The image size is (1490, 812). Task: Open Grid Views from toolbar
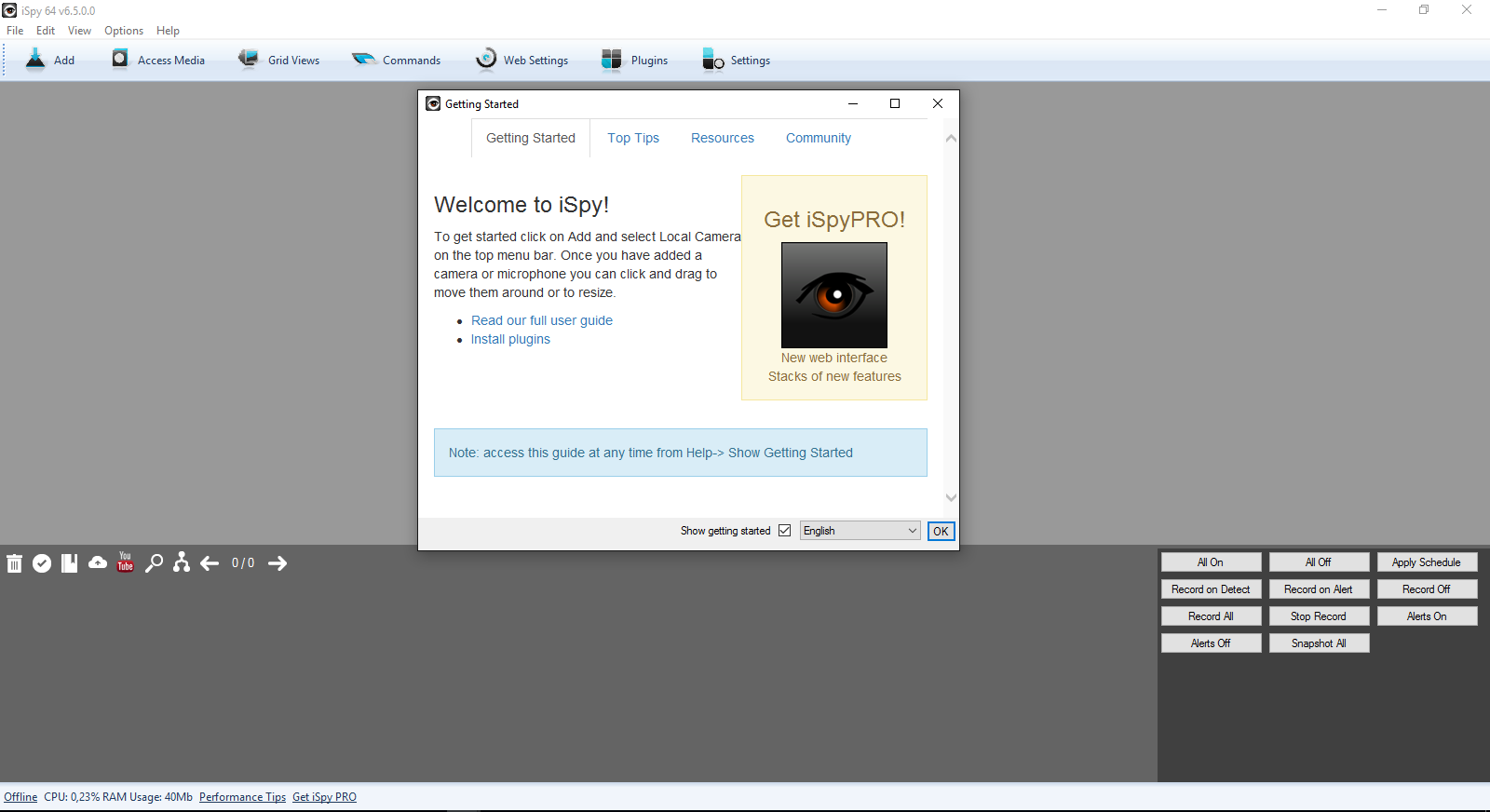coord(279,61)
